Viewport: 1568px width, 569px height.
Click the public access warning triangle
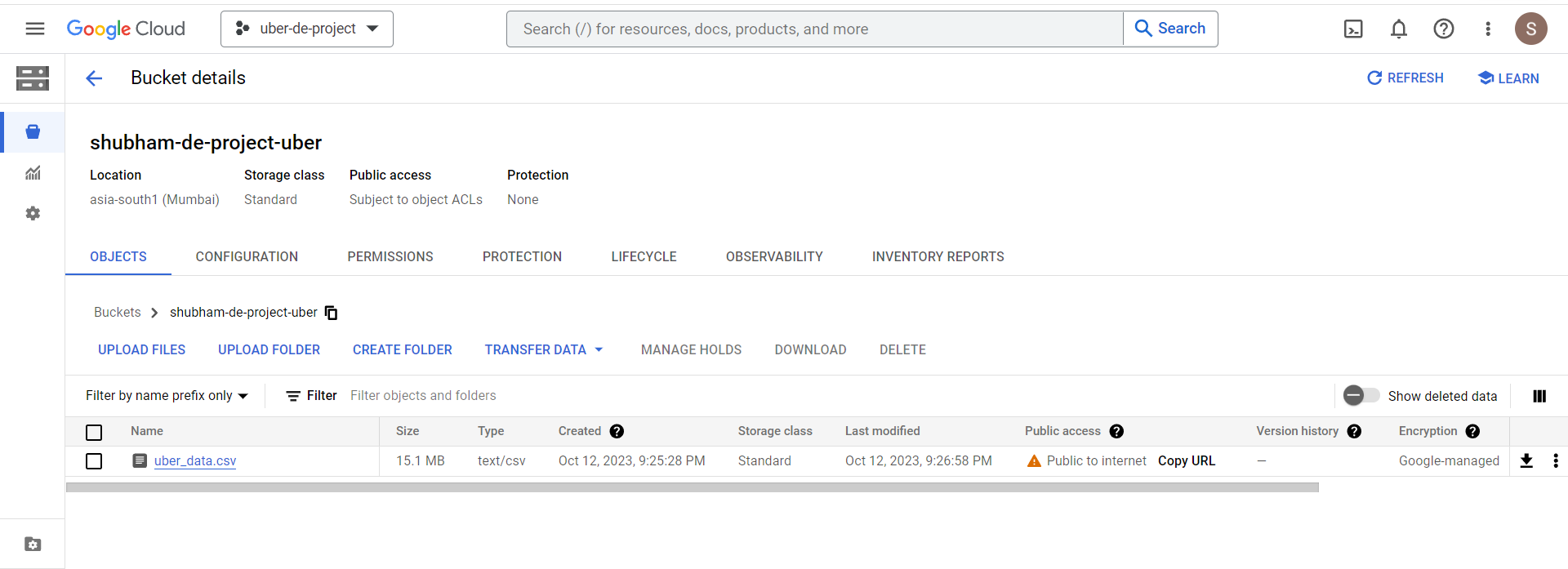[x=1034, y=460]
